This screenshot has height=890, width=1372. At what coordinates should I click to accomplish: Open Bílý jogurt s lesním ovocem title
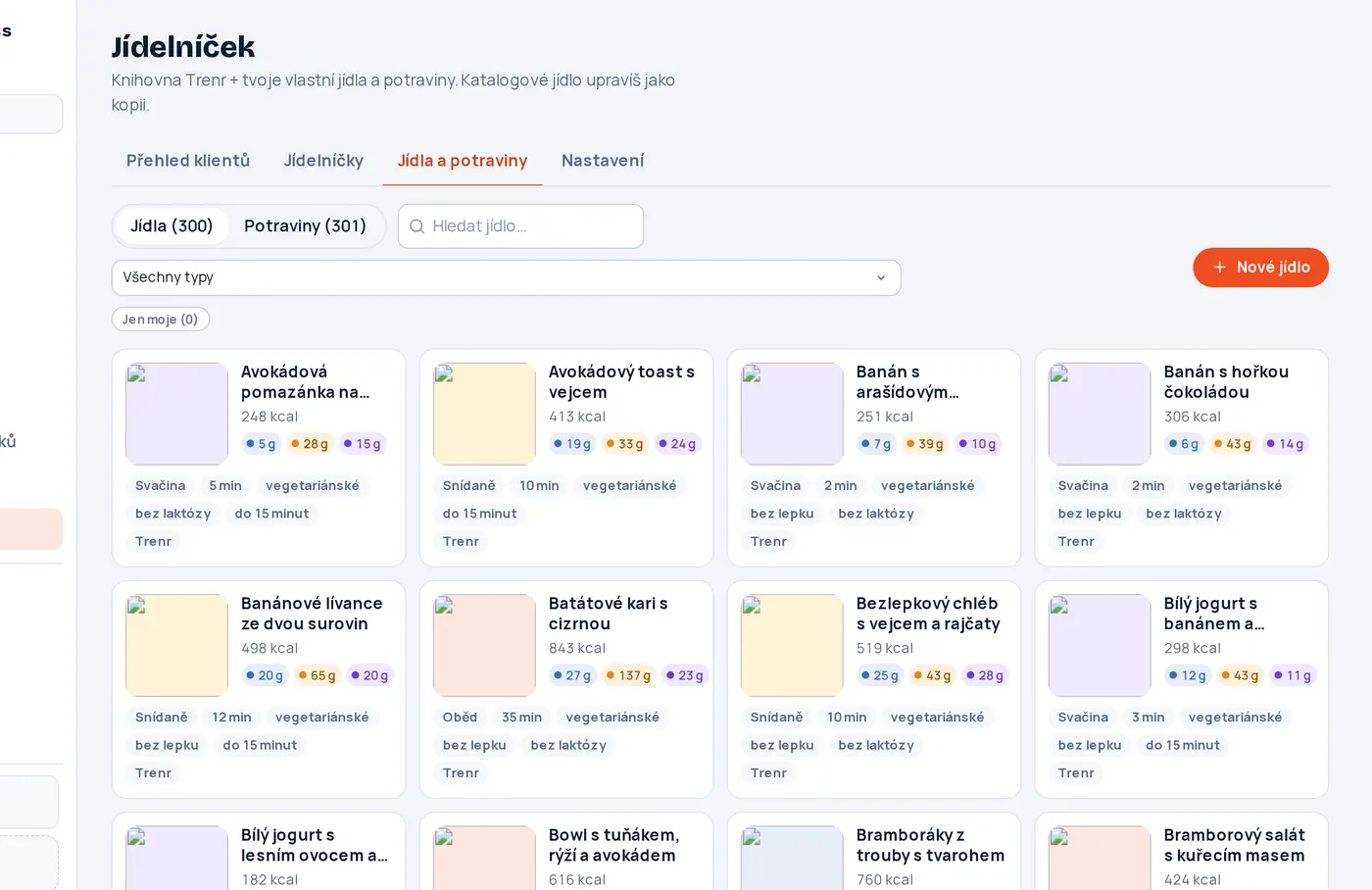pyautogui.click(x=315, y=845)
